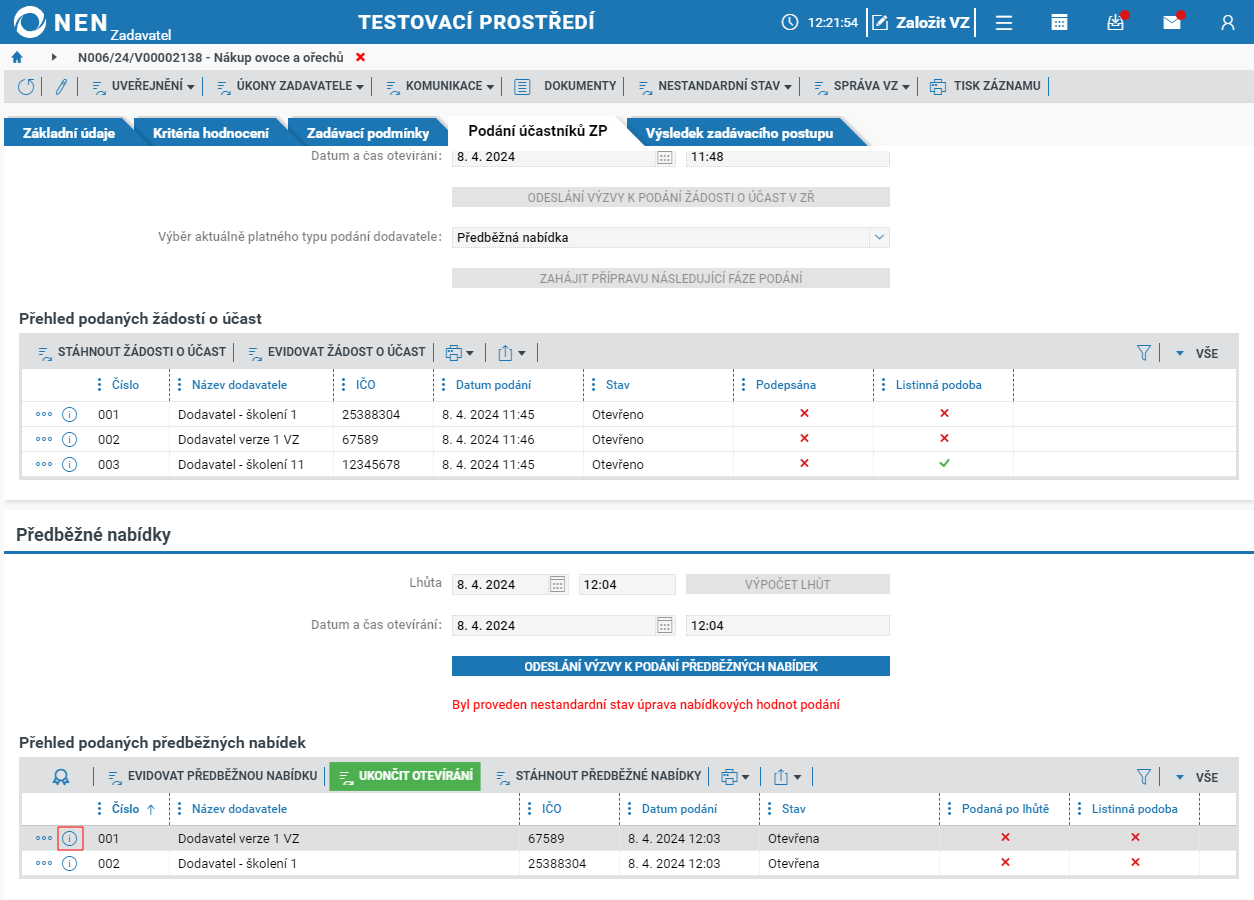Click the certificate badge icon in nabídky toolbar
The image size is (1254, 900).
point(61,776)
